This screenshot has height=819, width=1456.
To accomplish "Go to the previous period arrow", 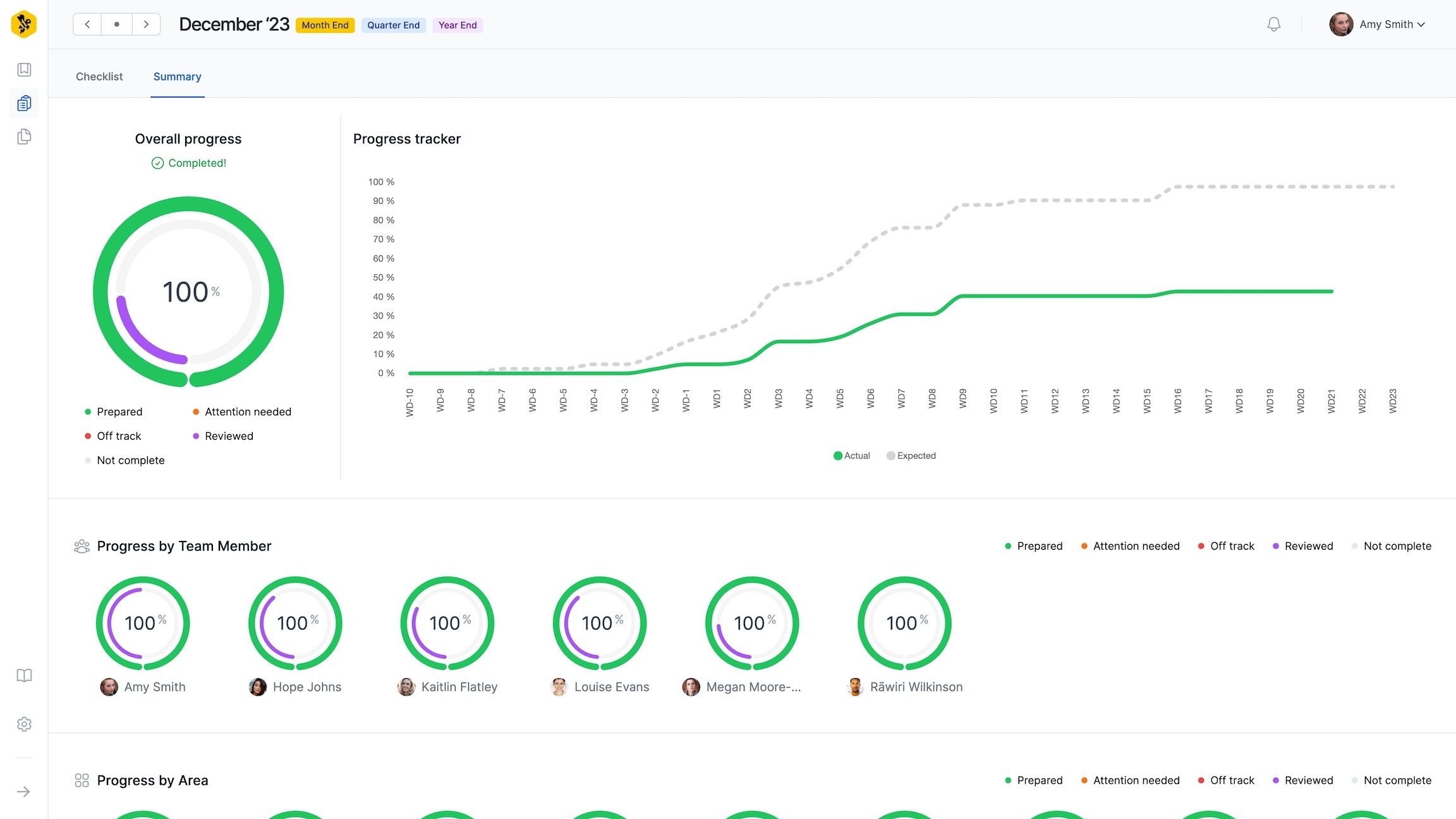I will click(x=87, y=25).
